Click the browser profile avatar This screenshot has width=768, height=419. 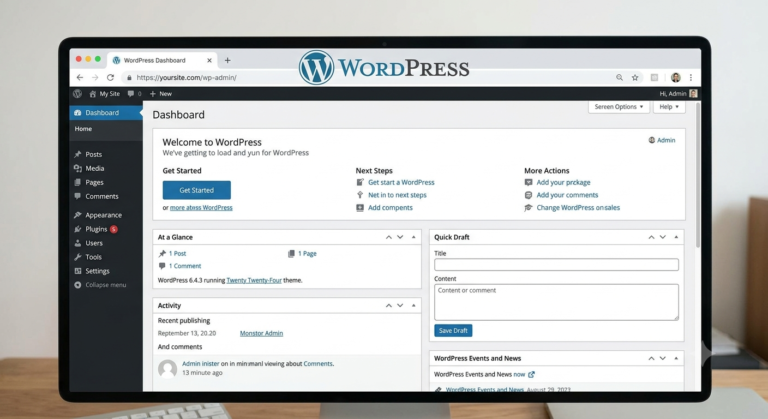click(x=676, y=77)
